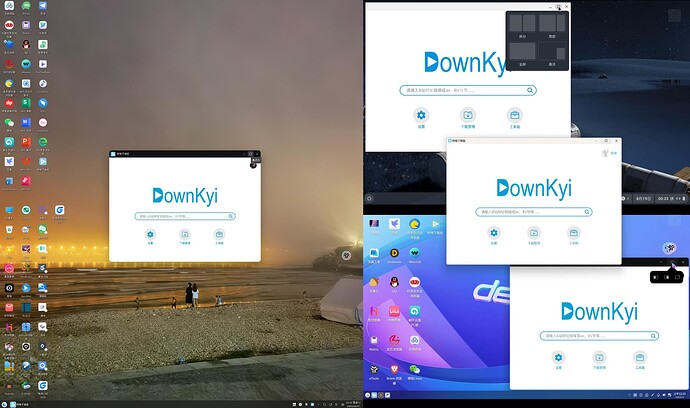Image resolution: width=690 pixels, height=408 pixels.
Task: Open settings gear in the DownKyi window on the deepin desktop
Action: pos(558,357)
